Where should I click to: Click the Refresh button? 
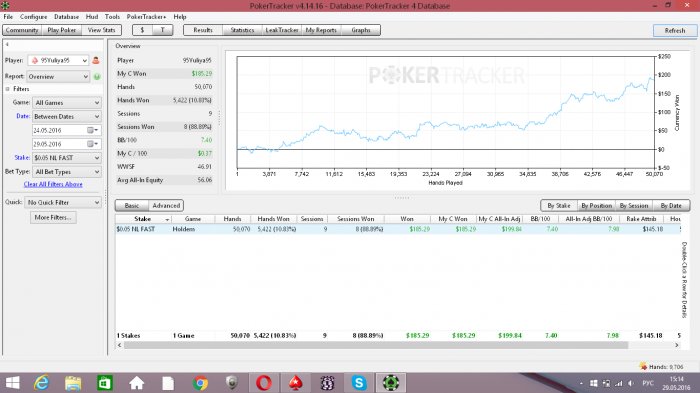point(675,30)
